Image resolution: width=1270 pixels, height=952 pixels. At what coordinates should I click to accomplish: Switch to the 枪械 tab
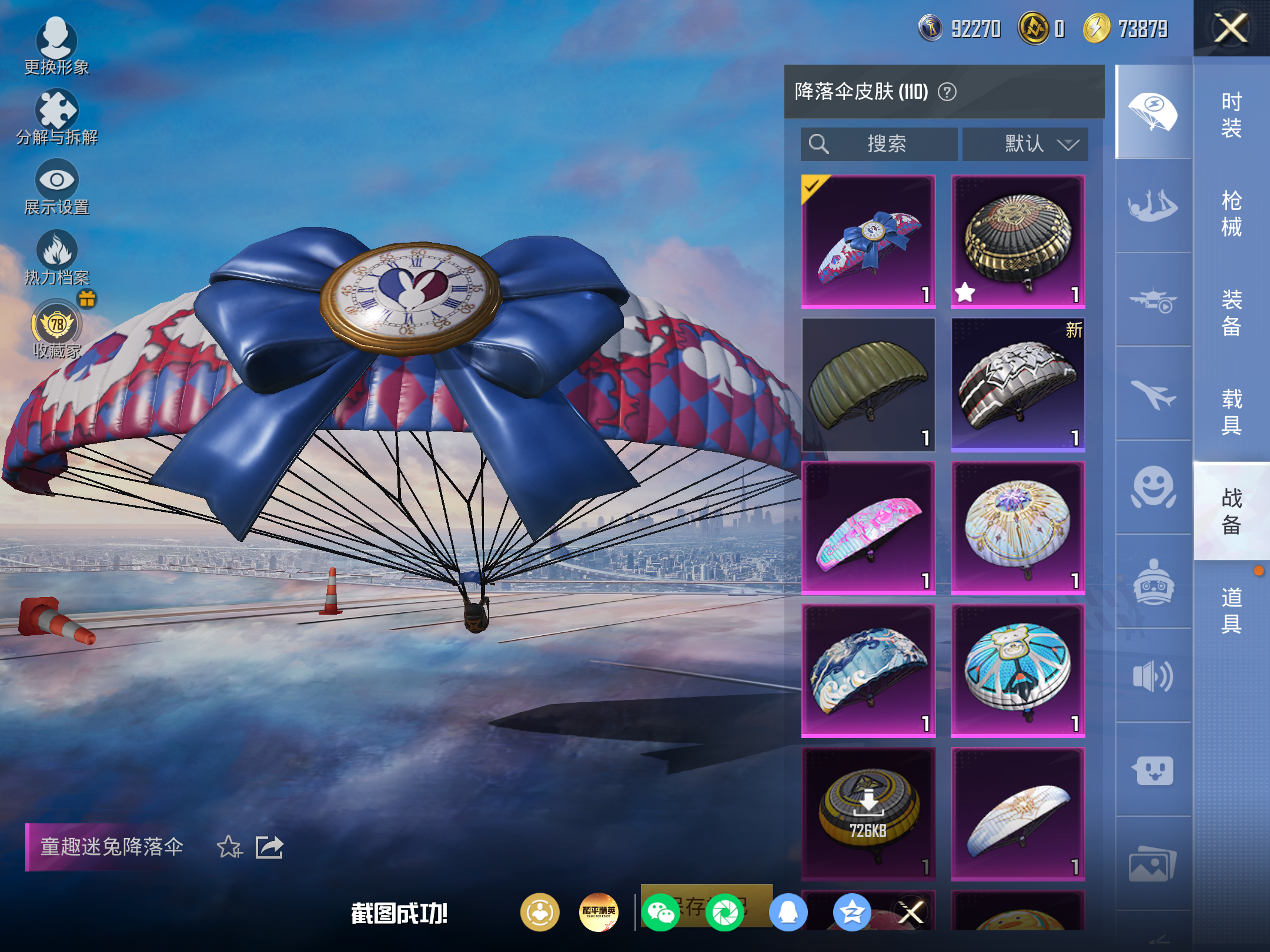[x=1231, y=214]
